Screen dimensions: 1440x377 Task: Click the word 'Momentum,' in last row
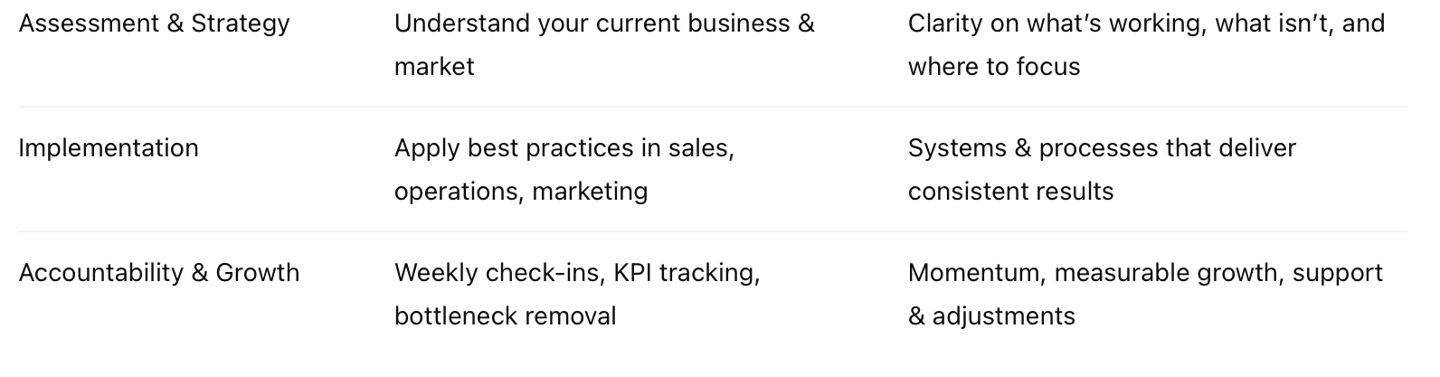977,273
